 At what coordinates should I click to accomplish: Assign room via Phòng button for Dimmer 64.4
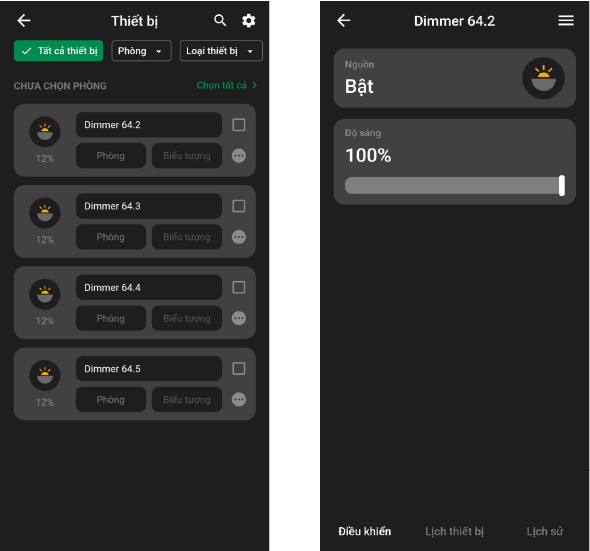click(x=111, y=318)
